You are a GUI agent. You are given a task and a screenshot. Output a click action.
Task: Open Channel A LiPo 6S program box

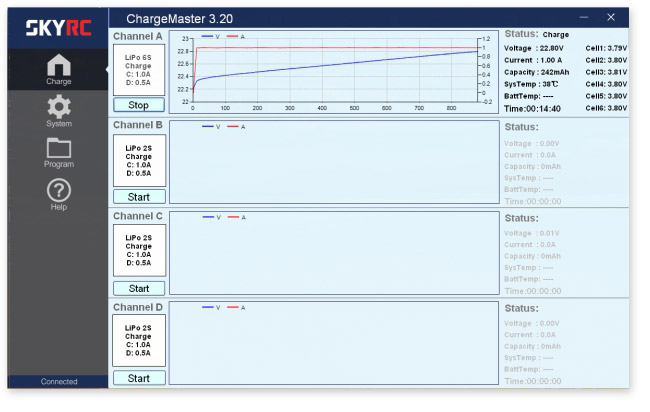(x=139, y=70)
